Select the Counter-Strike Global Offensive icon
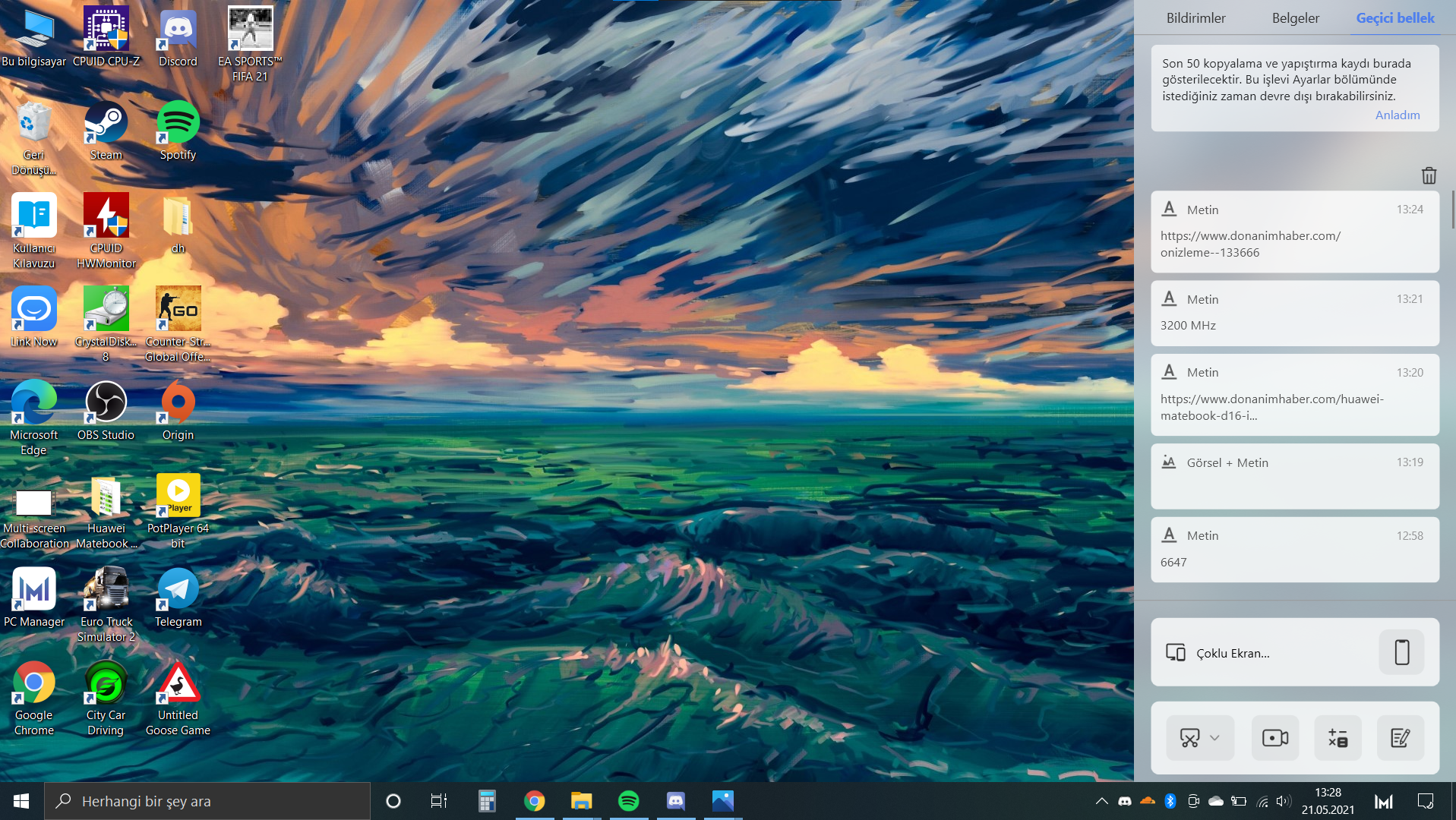This screenshot has height=820, width=1456. point(178,324)
